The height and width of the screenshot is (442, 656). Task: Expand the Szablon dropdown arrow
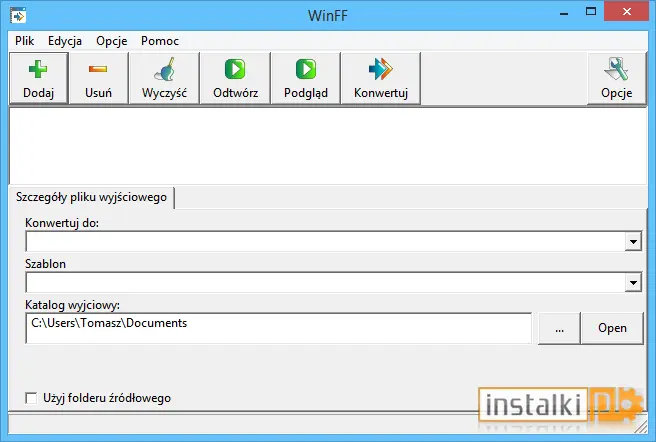[x=633, y=283]
